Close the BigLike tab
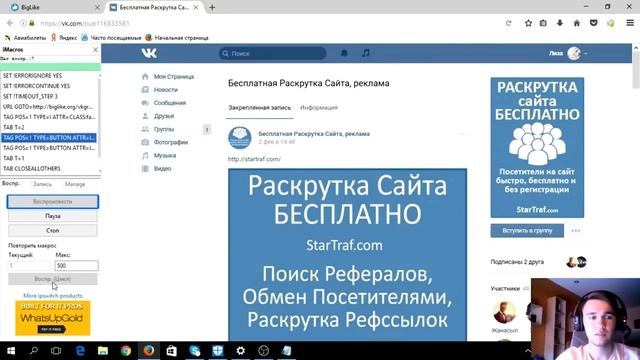Screen dimensions: 640x360 (97, 7)
